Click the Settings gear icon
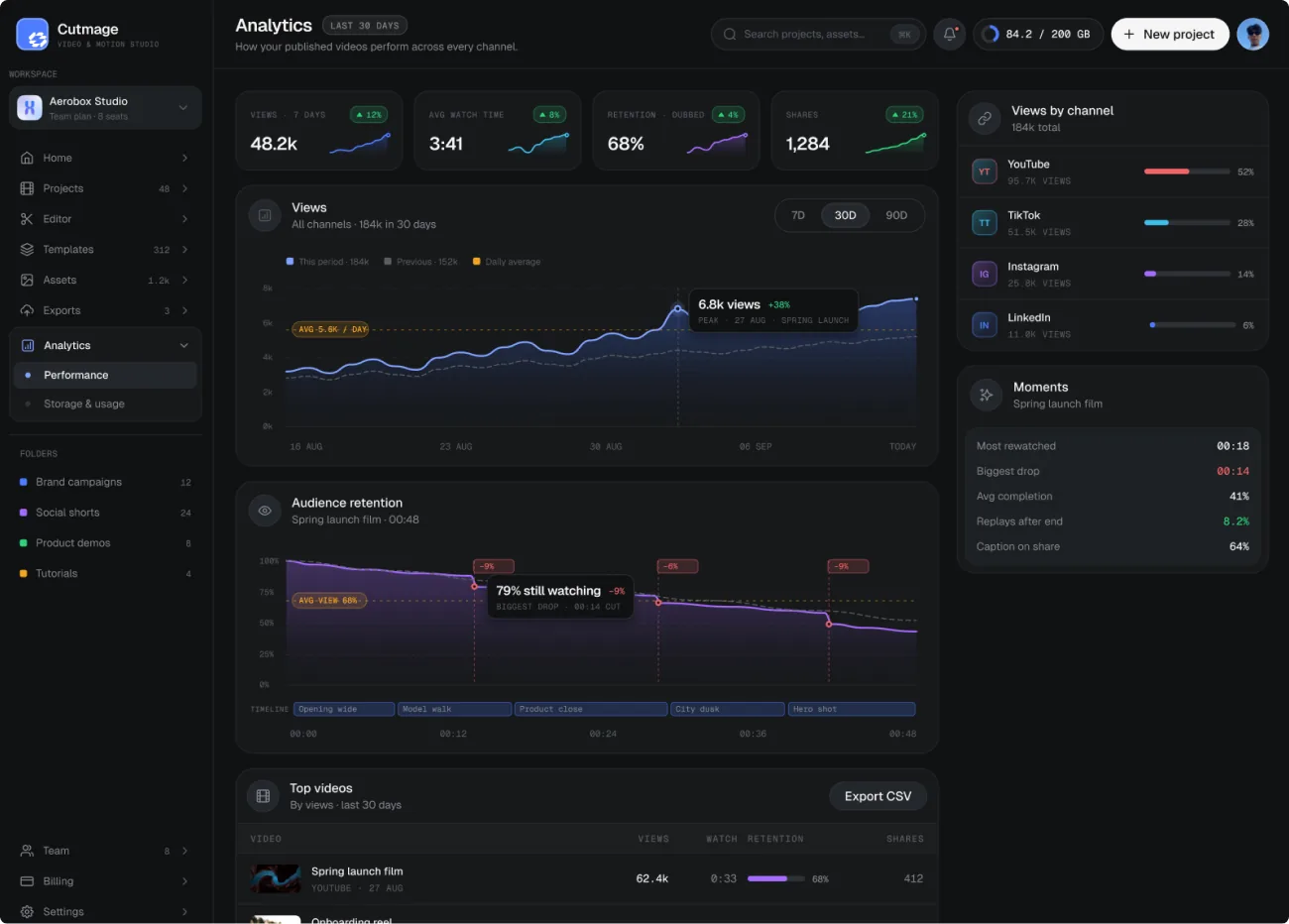Viewport: 1289px width, 924px height. [27, 912]
